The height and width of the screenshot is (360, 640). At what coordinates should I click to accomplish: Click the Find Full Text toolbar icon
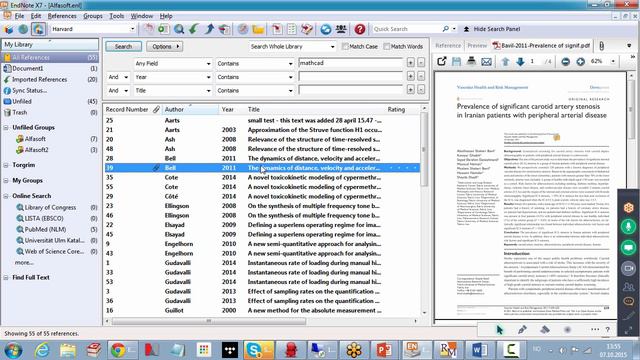point(224,29)
